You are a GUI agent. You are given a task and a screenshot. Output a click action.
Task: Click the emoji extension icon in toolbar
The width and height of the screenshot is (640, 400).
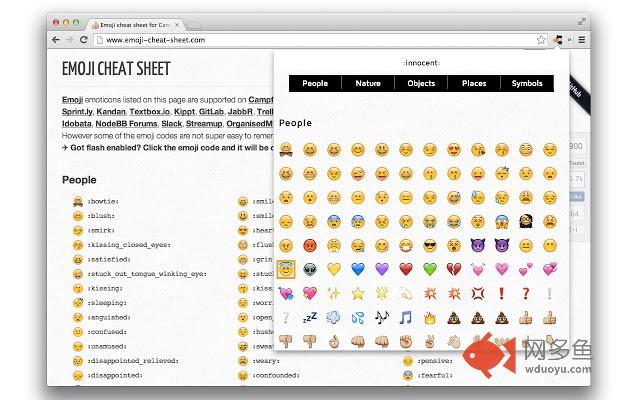pos(558,40)
